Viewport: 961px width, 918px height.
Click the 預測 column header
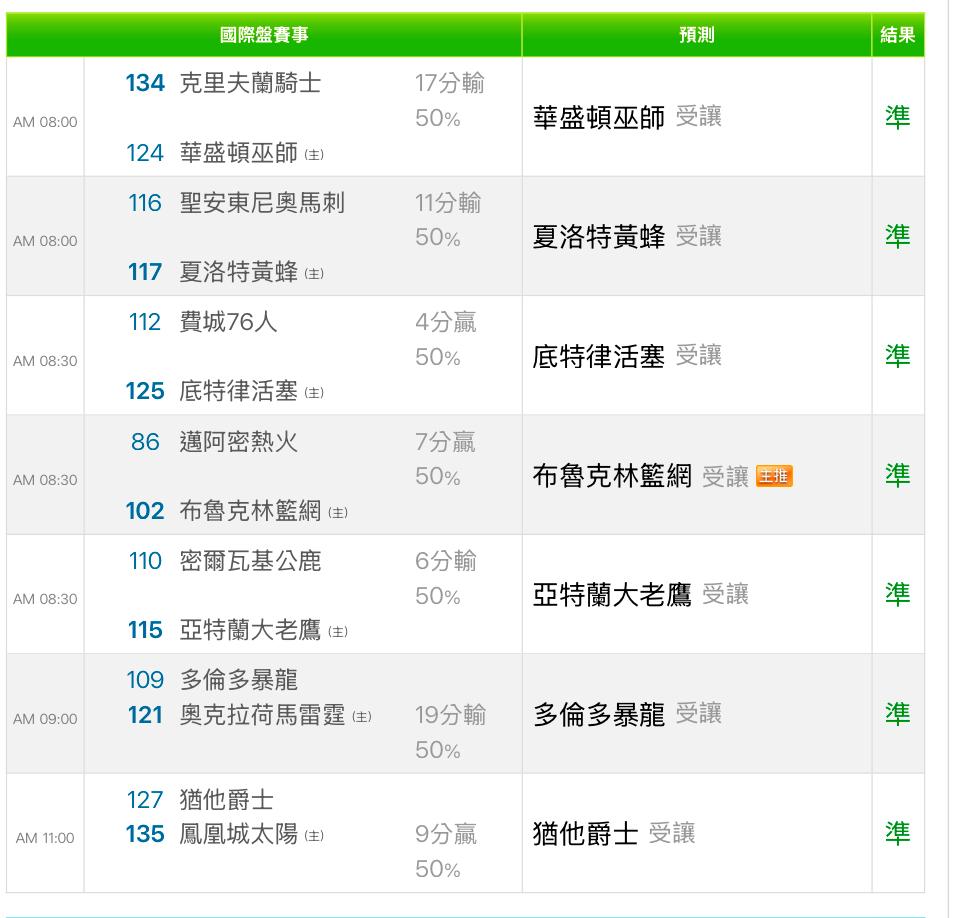697,35
